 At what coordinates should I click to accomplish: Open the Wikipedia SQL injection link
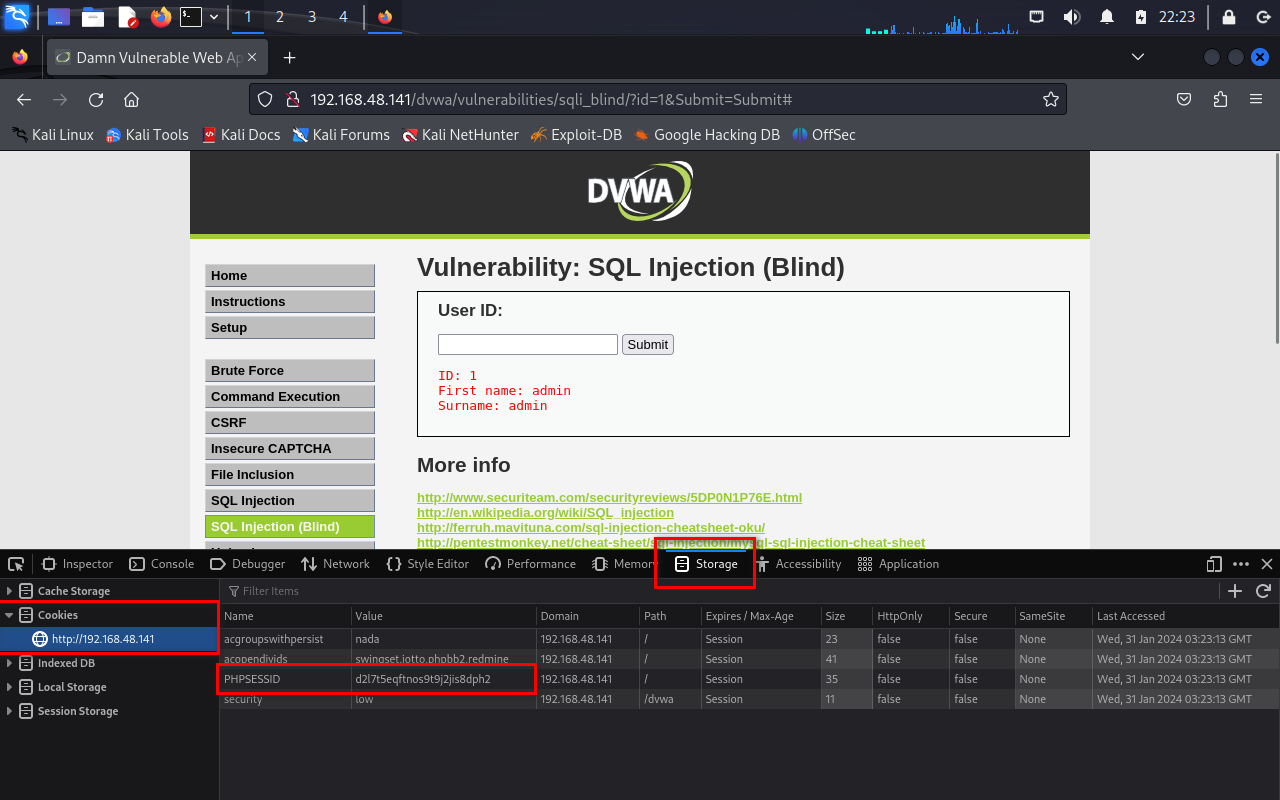(x=545, y=512)
